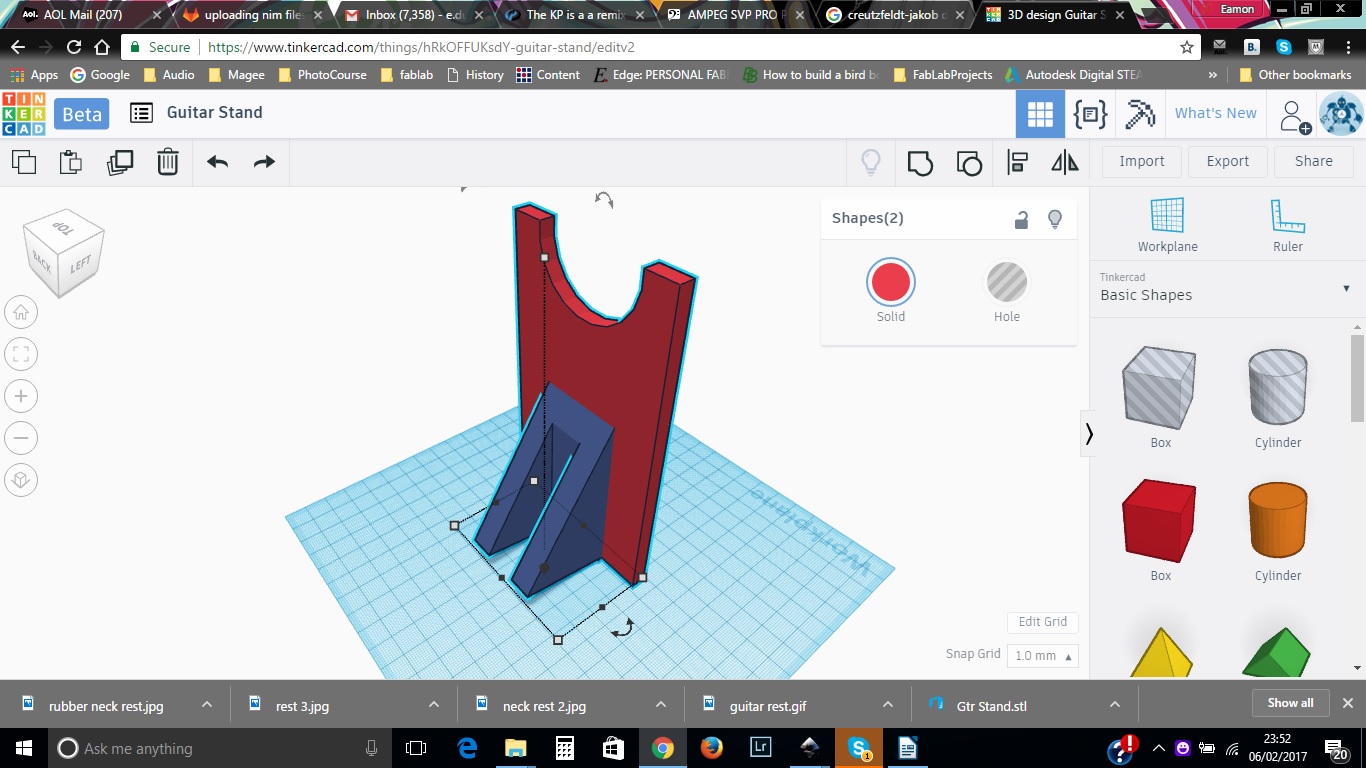Open the user profile avatar

pyautogui.click(x=1340, y=114)
